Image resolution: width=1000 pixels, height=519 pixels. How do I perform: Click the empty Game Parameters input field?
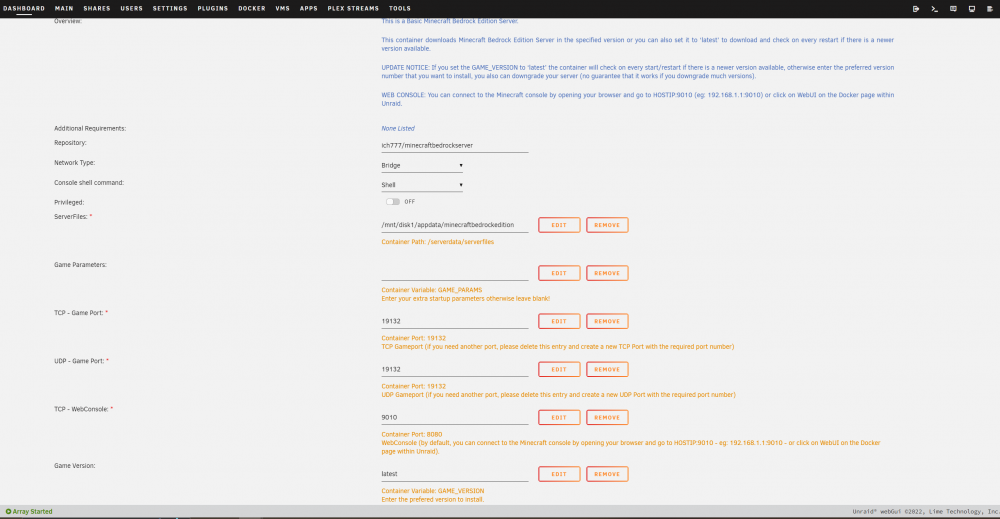point(455,273)
